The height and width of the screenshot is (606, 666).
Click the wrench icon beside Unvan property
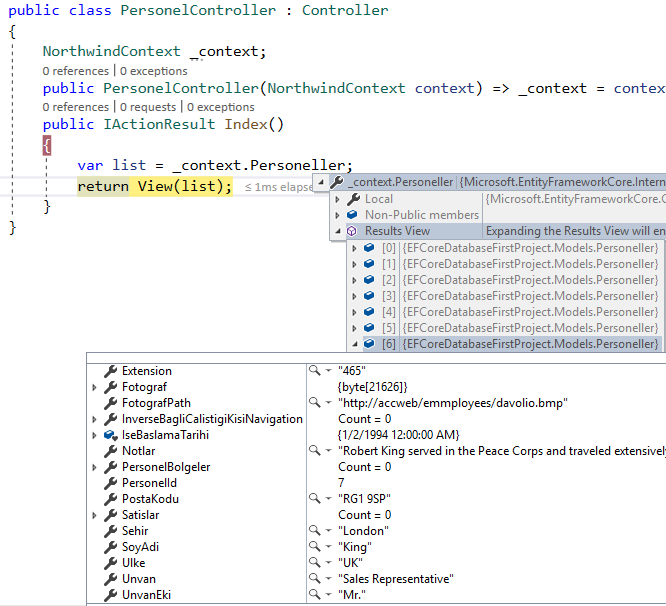tap(110, 579)
